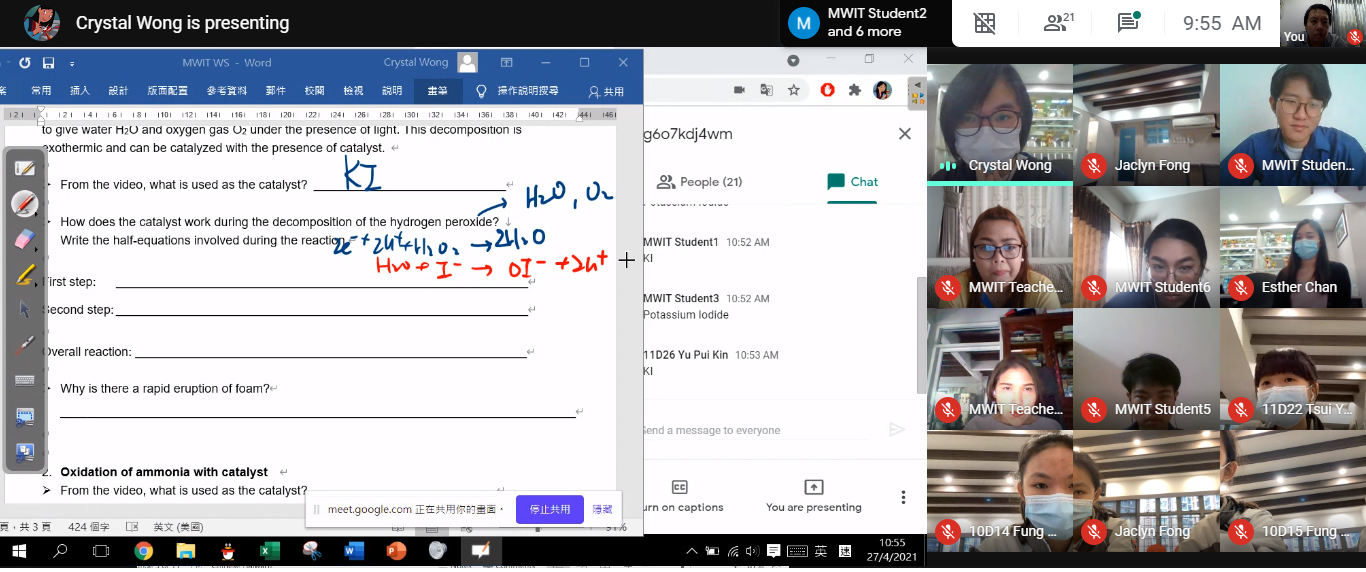Click 隱藏 to hide sharing bar
Image resolution: width=1366 pixels, height=572 pixels.
click(602, 509)
